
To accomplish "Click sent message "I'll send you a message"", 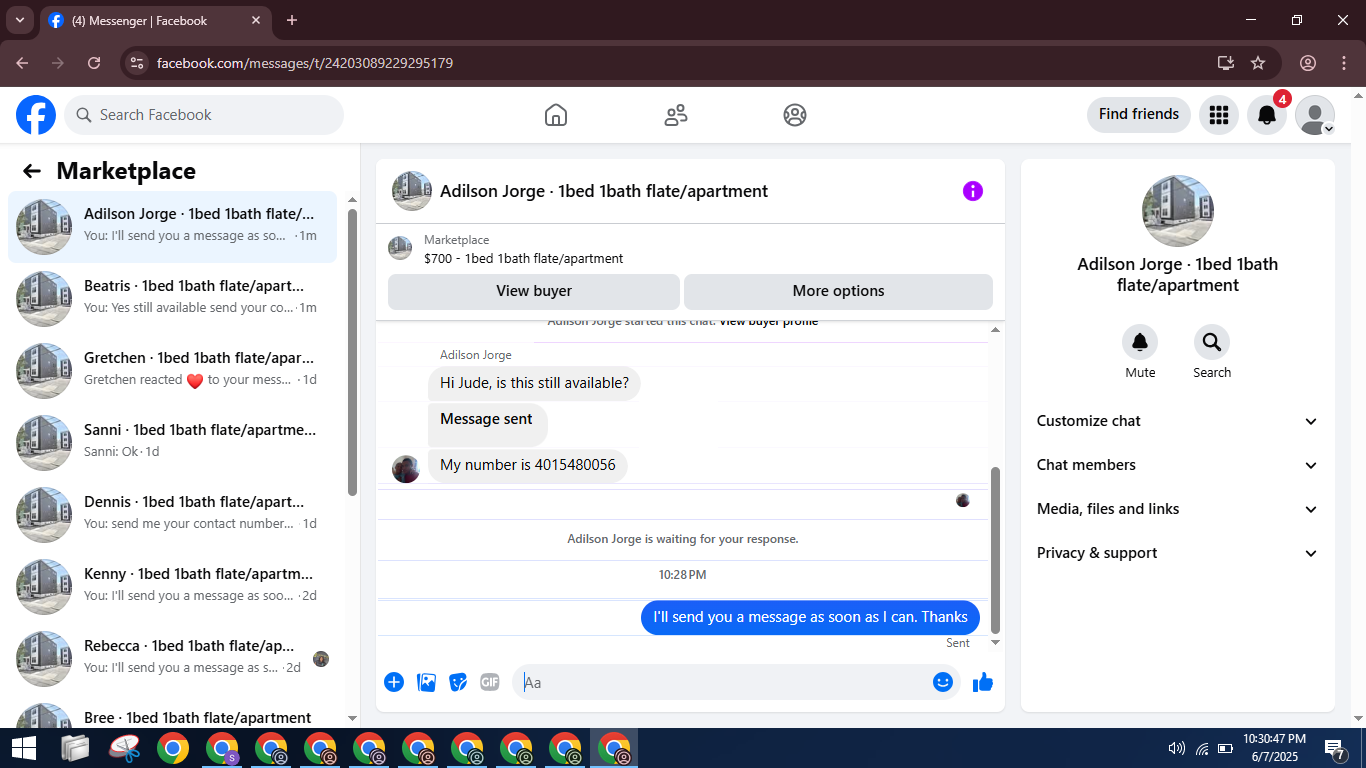I will point(810,617).
